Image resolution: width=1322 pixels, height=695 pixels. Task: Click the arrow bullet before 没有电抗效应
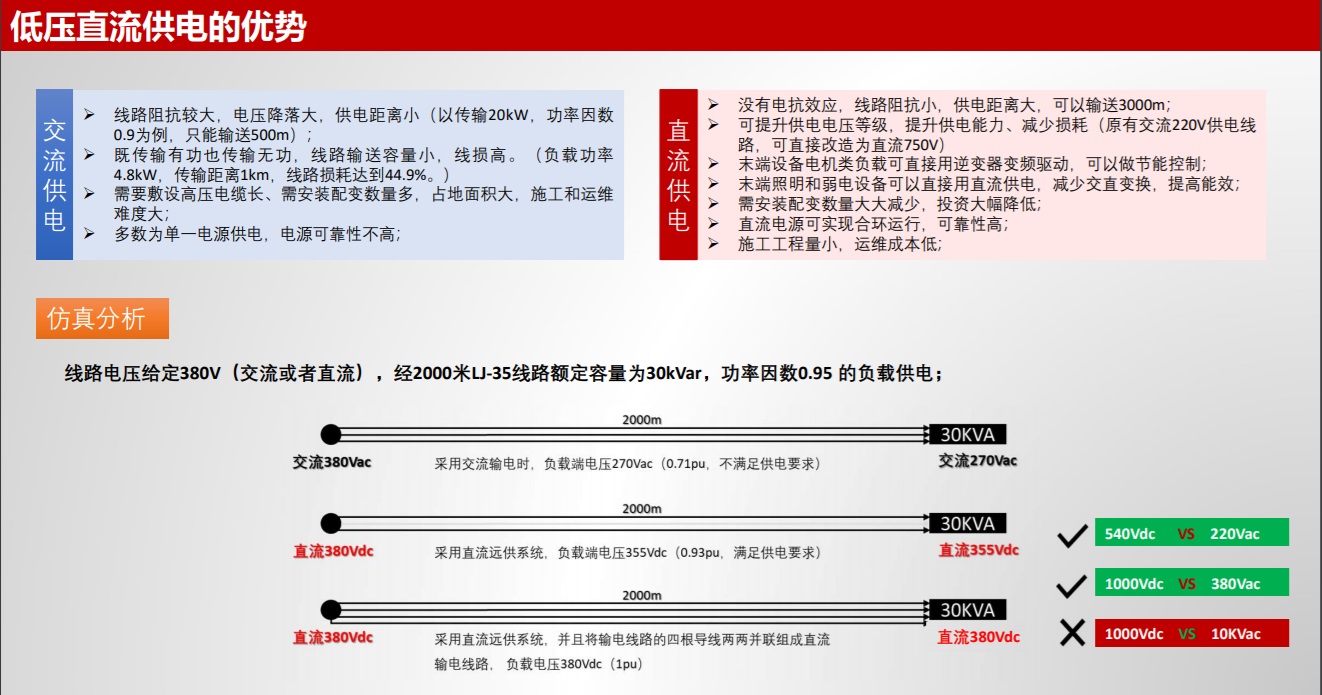point(713,105)
